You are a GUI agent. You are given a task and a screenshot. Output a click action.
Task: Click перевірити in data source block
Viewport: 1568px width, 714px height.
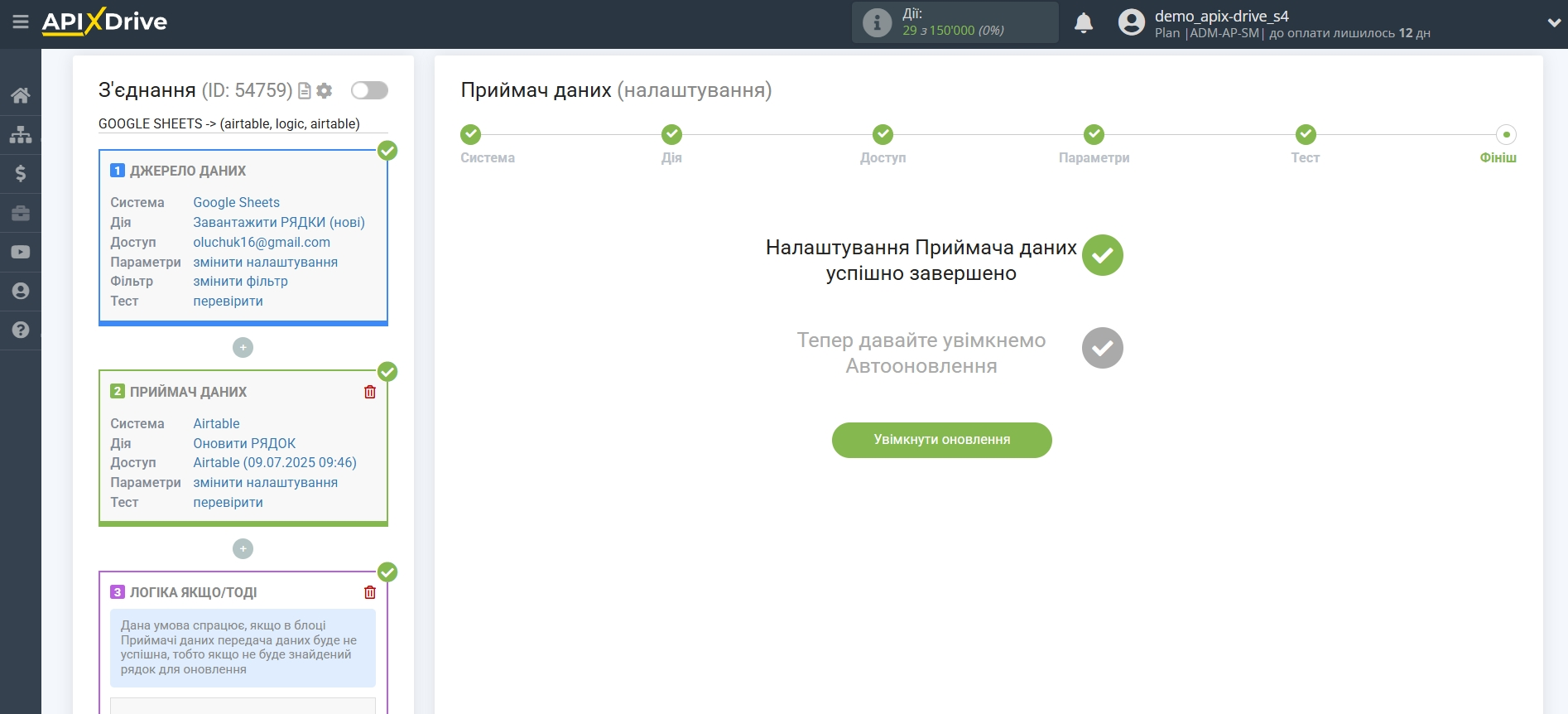point(228,301)
